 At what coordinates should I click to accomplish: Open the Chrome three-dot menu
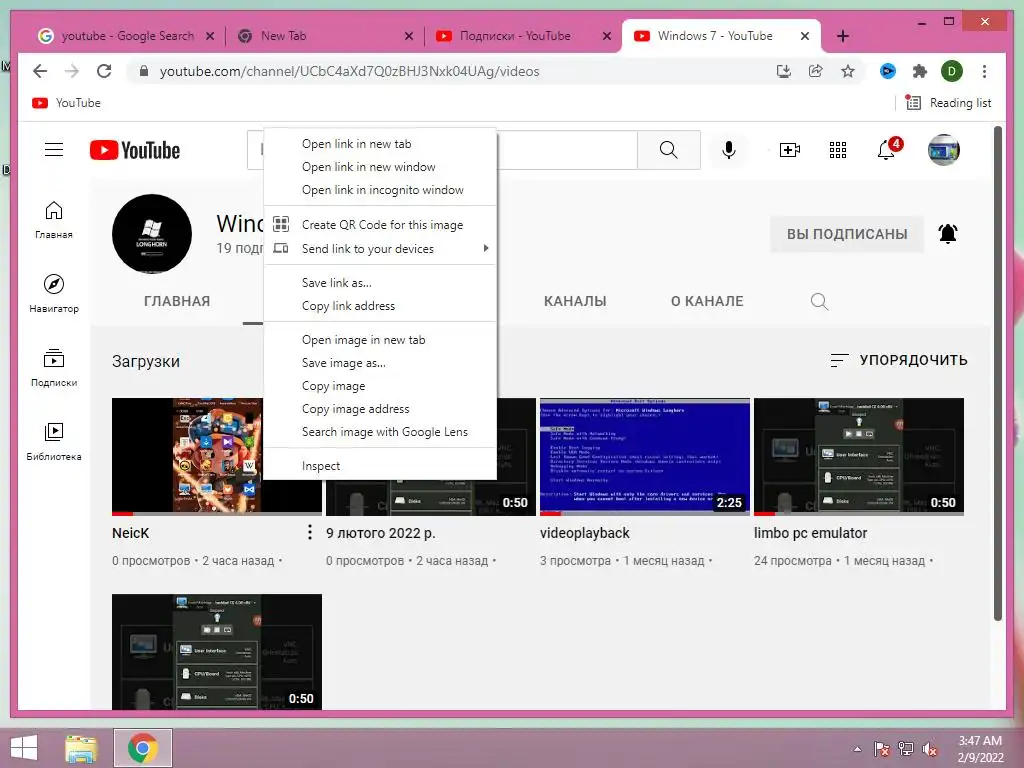(984, 71)
